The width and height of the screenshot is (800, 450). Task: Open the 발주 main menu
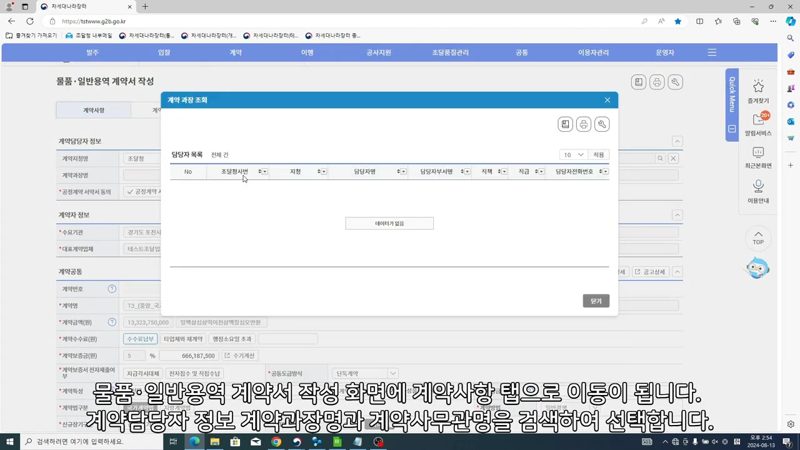(92, 53)
